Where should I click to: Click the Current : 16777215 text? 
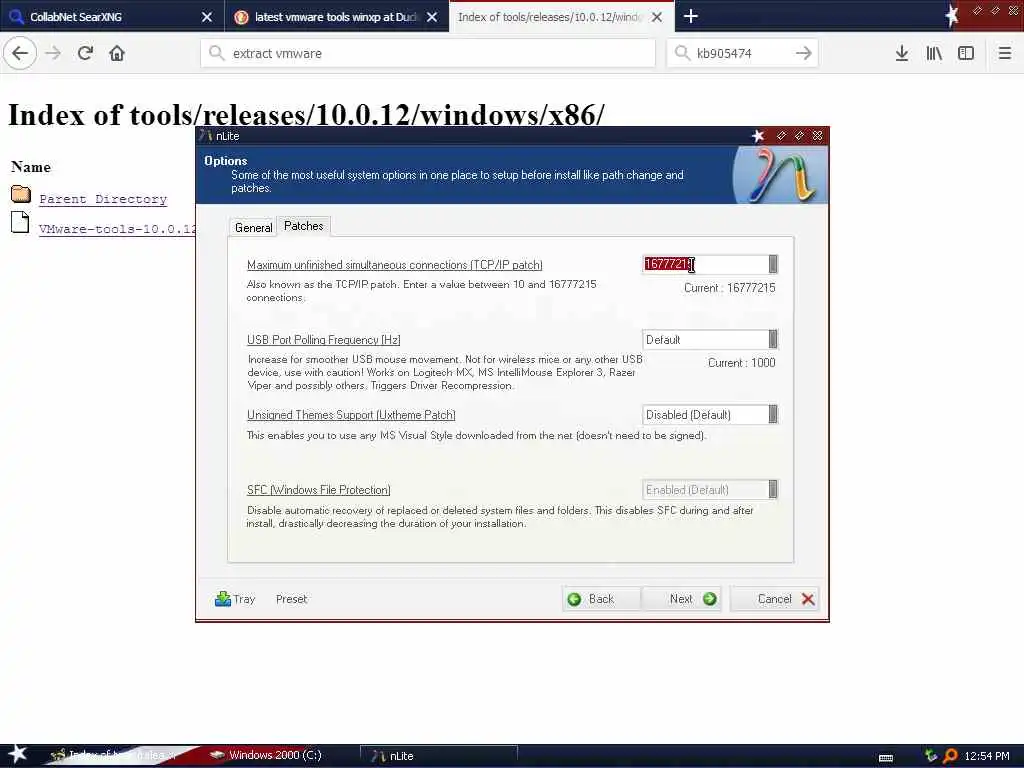(729, 287)
